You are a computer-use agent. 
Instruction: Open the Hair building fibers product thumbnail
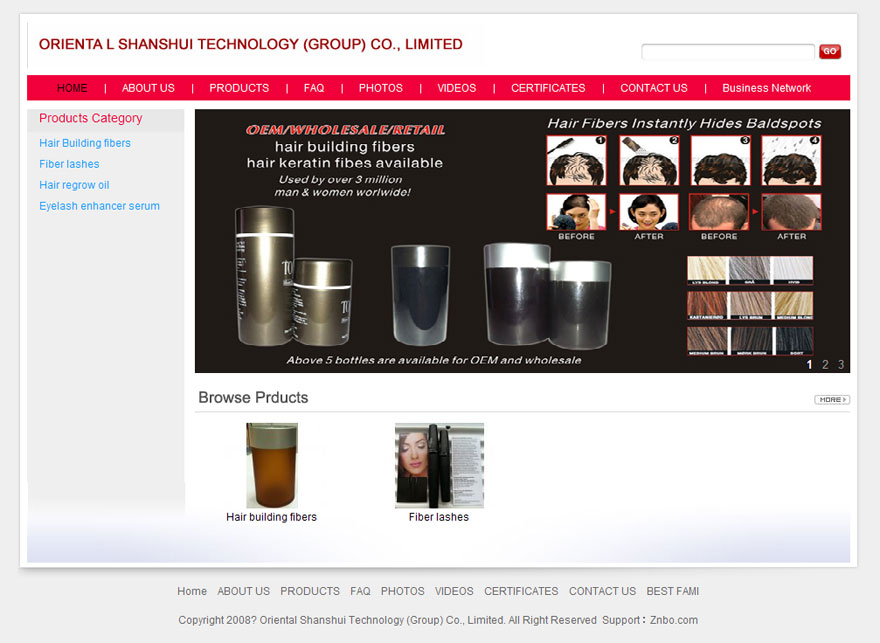[271, 466]
